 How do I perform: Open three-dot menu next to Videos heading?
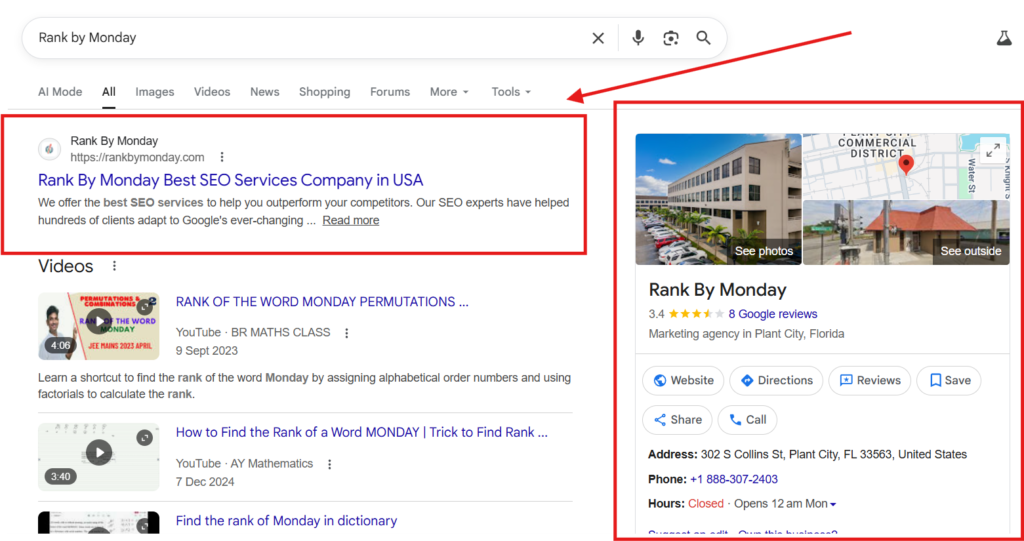click(x=114, y=266)
